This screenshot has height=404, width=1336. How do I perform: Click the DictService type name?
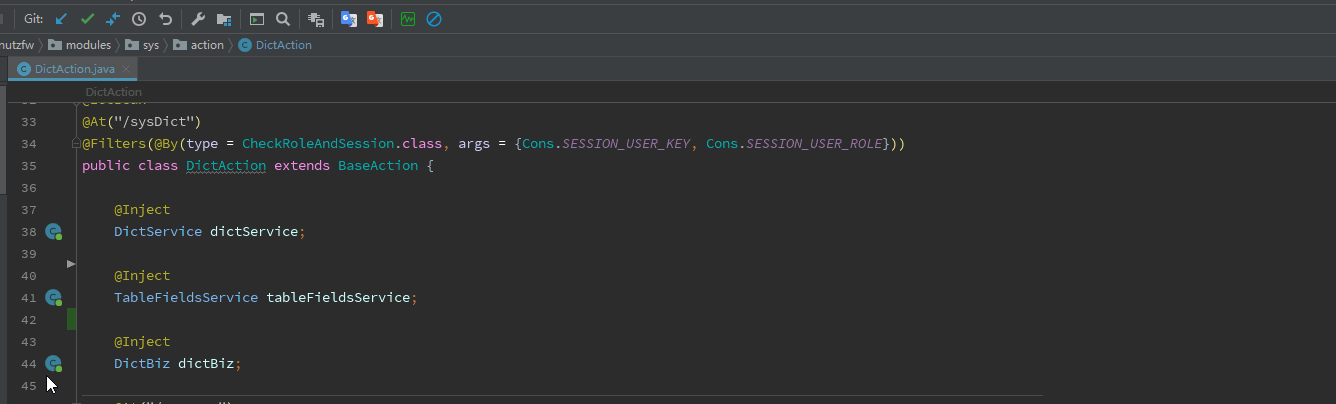tap(158, 232)
